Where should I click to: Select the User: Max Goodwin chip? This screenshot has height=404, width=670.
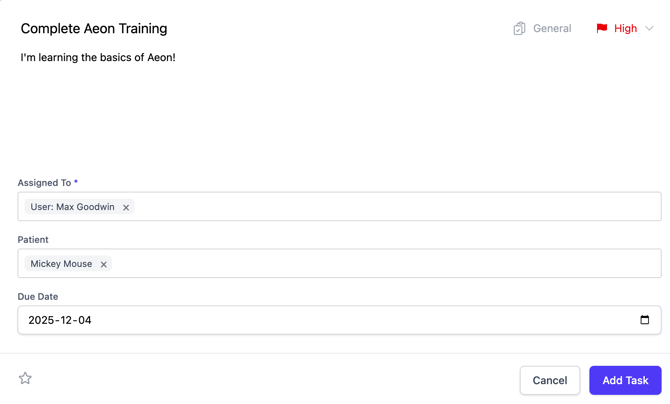(x=72, y=207)
